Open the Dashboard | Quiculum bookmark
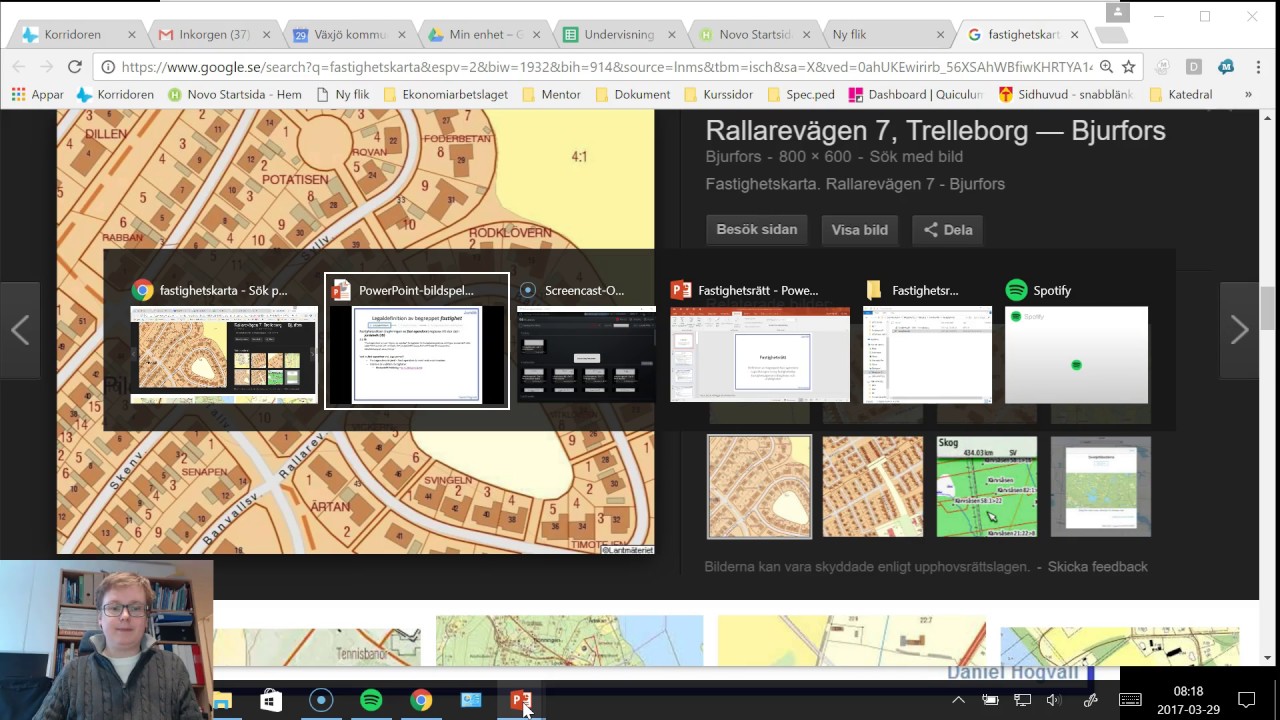 (915, 95)
